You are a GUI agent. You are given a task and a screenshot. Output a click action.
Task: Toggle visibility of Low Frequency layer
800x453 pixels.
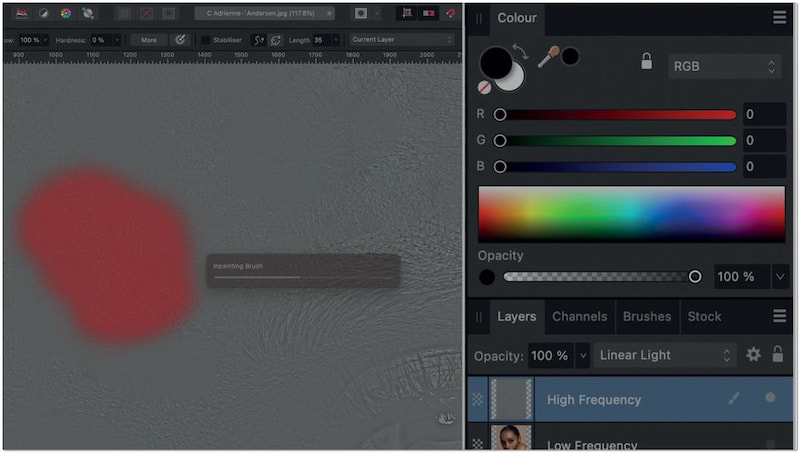point(770,444)
